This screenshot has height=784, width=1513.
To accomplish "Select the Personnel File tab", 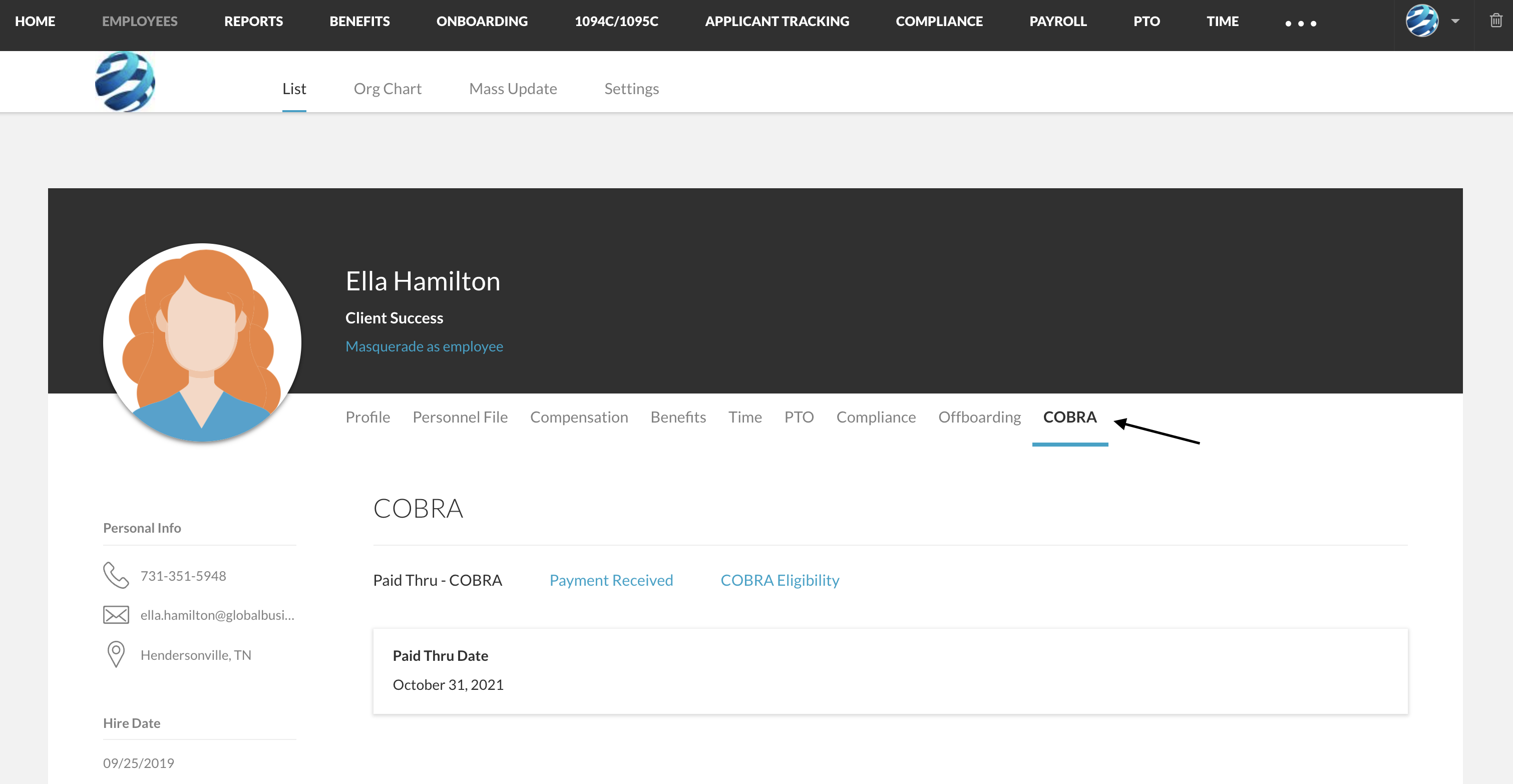I will coord(460,417).
